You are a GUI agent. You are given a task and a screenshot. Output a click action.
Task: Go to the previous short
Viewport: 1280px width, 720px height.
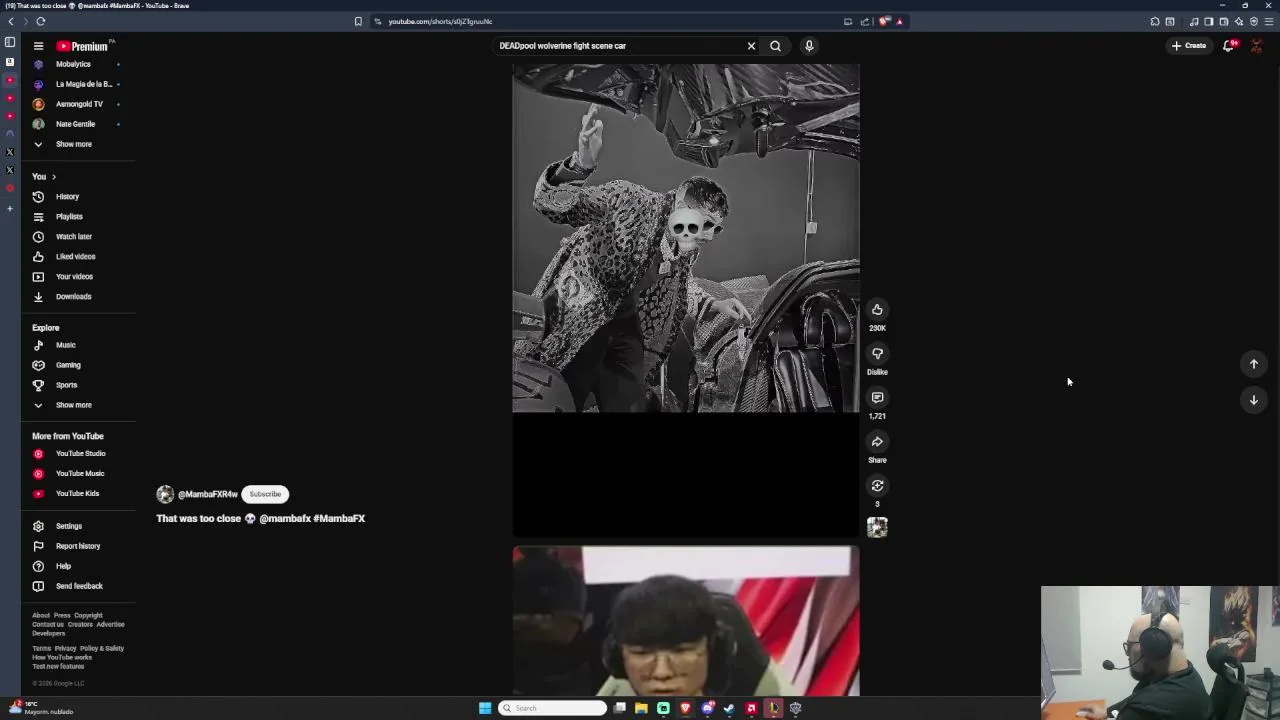(1253, 364)
